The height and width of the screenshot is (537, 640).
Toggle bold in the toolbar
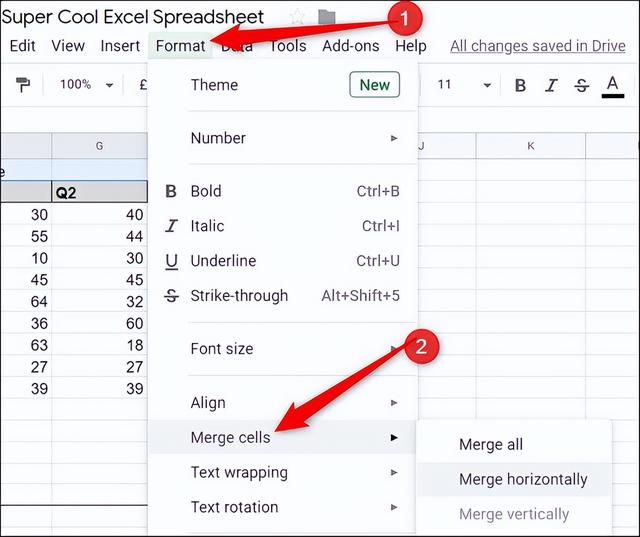[x=520, y=85]
